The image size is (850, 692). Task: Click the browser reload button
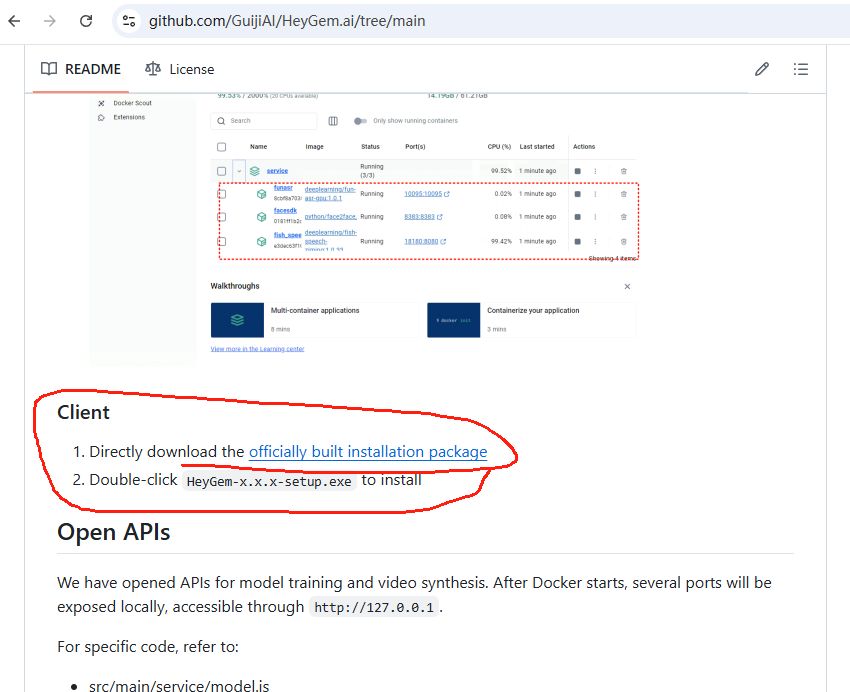(86, 20)
